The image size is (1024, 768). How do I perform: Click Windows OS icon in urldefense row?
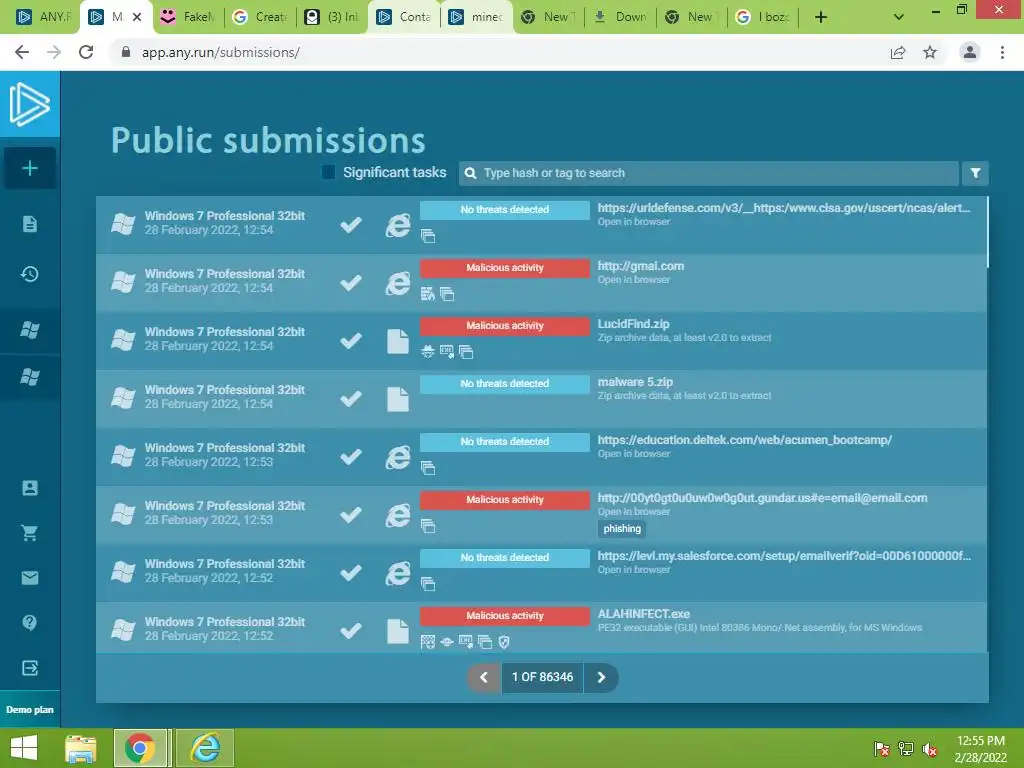tap(123, 223)
